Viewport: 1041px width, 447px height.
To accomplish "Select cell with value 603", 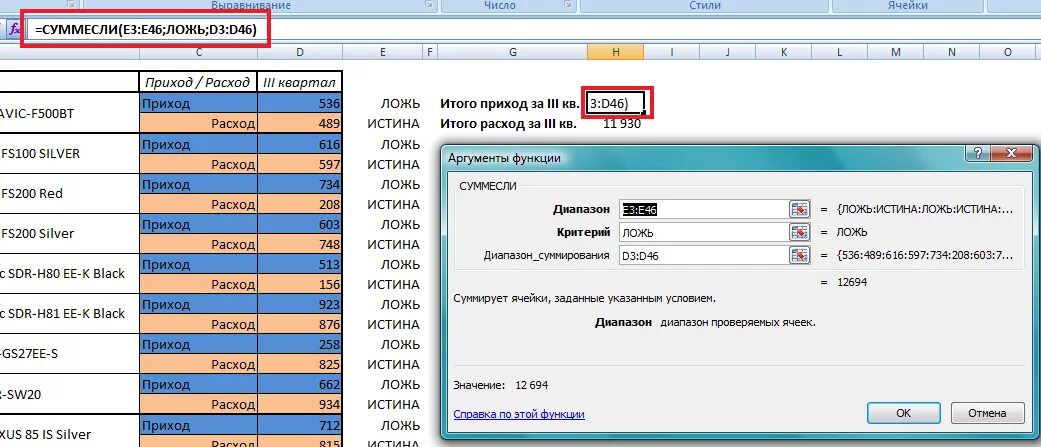I will [x=299, y=224].
